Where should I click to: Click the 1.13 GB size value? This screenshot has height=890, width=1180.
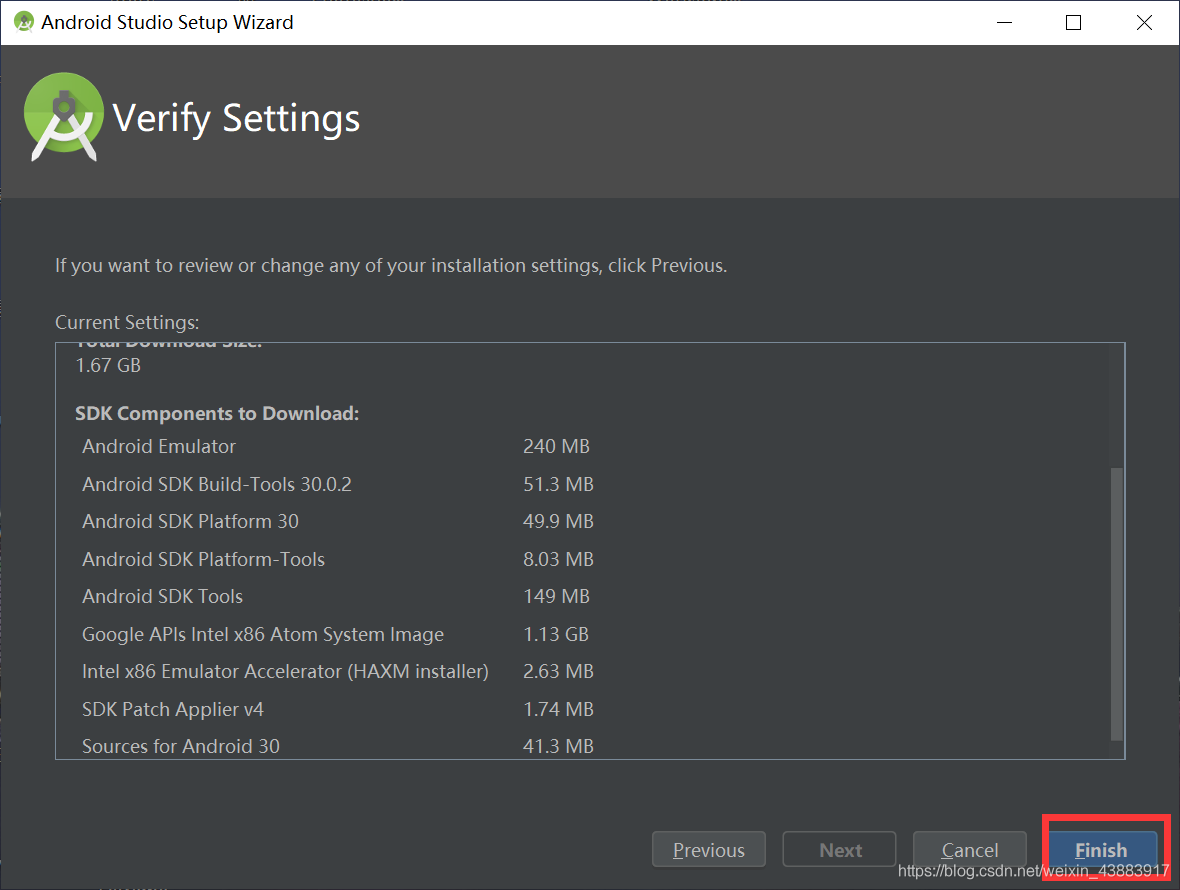click(555, 634)
